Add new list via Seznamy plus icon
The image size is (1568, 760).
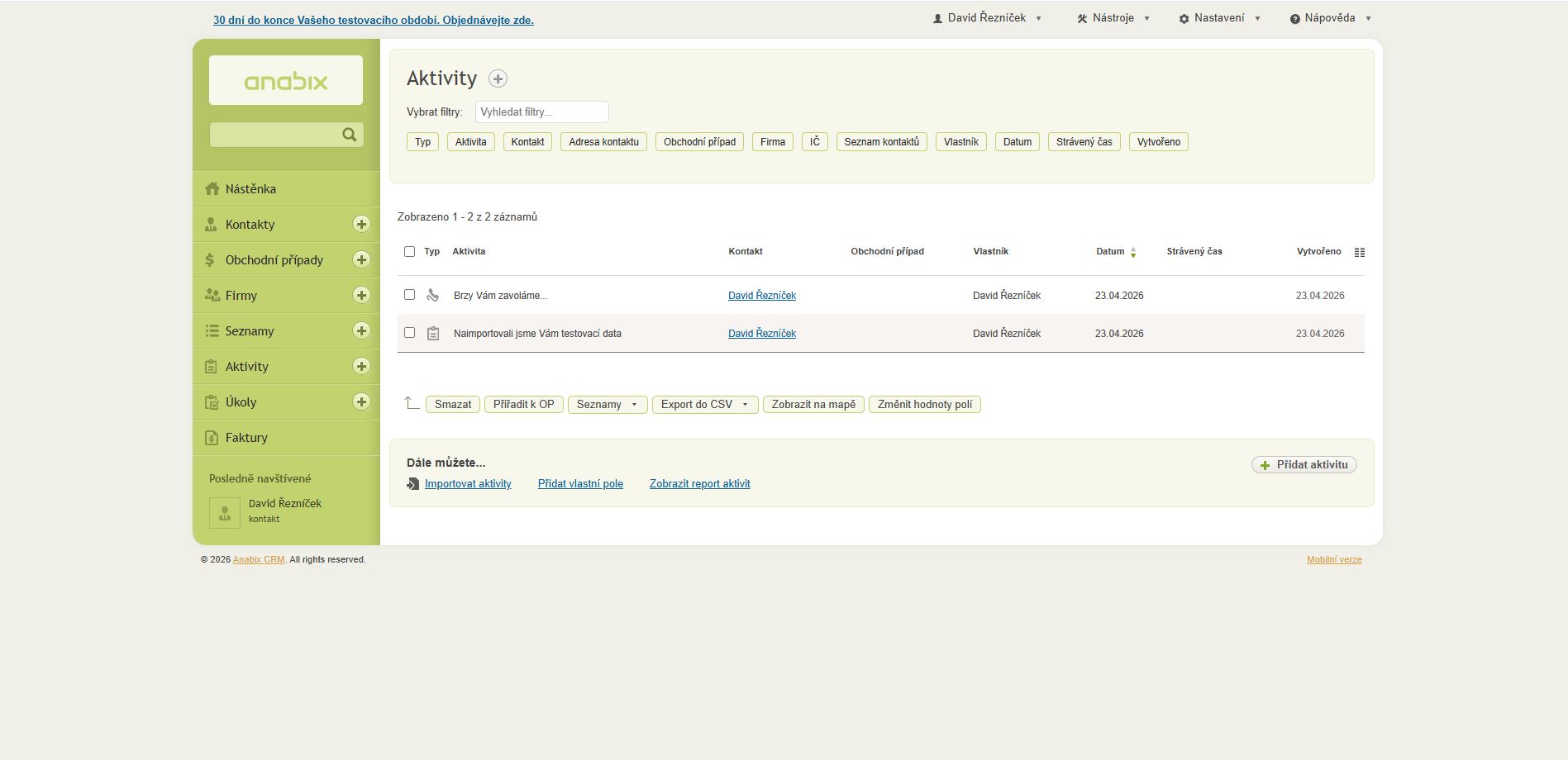pos(361,330)
